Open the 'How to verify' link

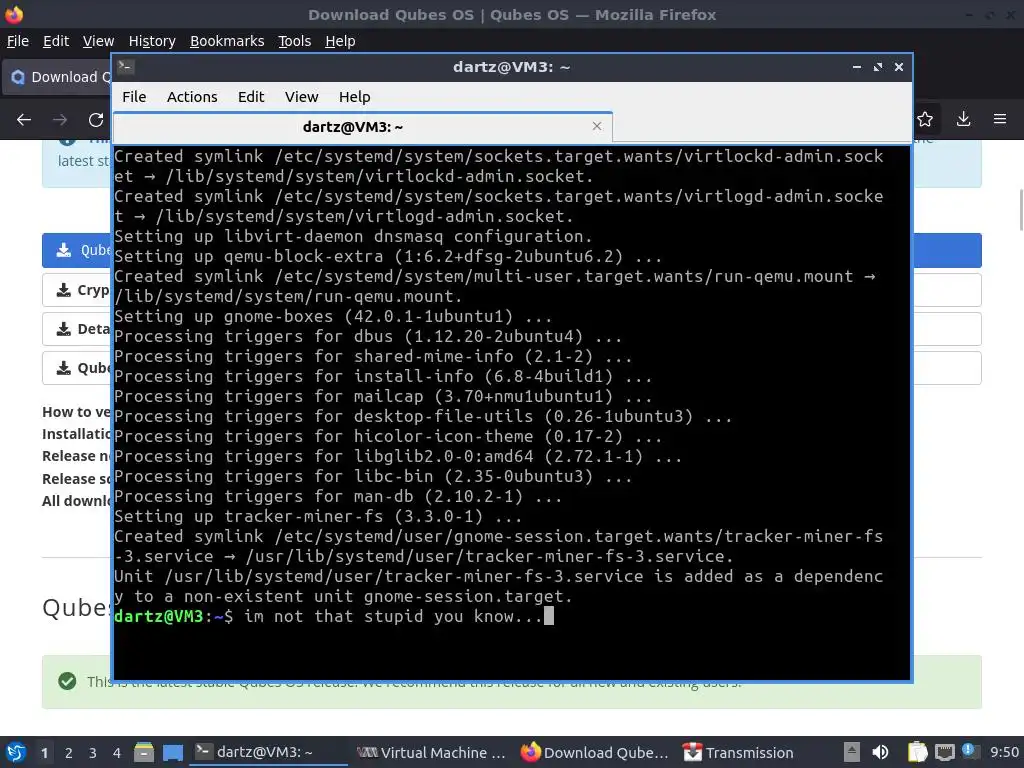click(76, 412)
